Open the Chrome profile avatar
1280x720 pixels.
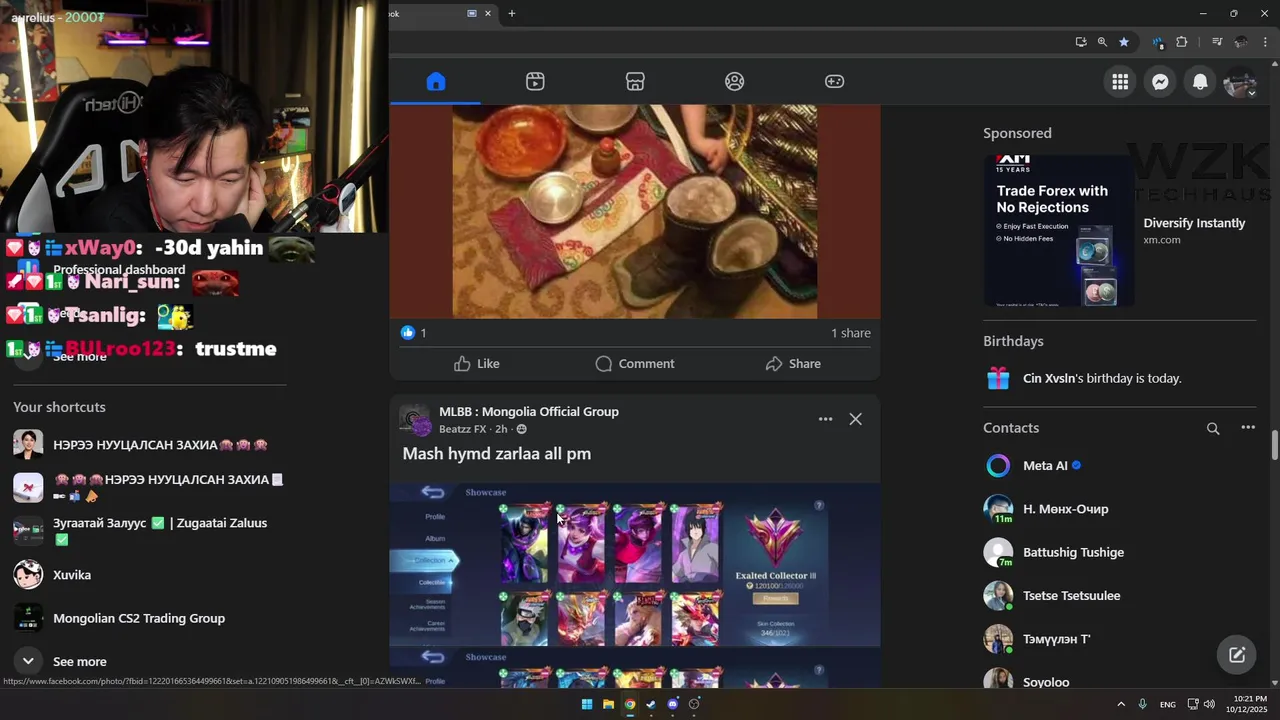click(1241, 42)
